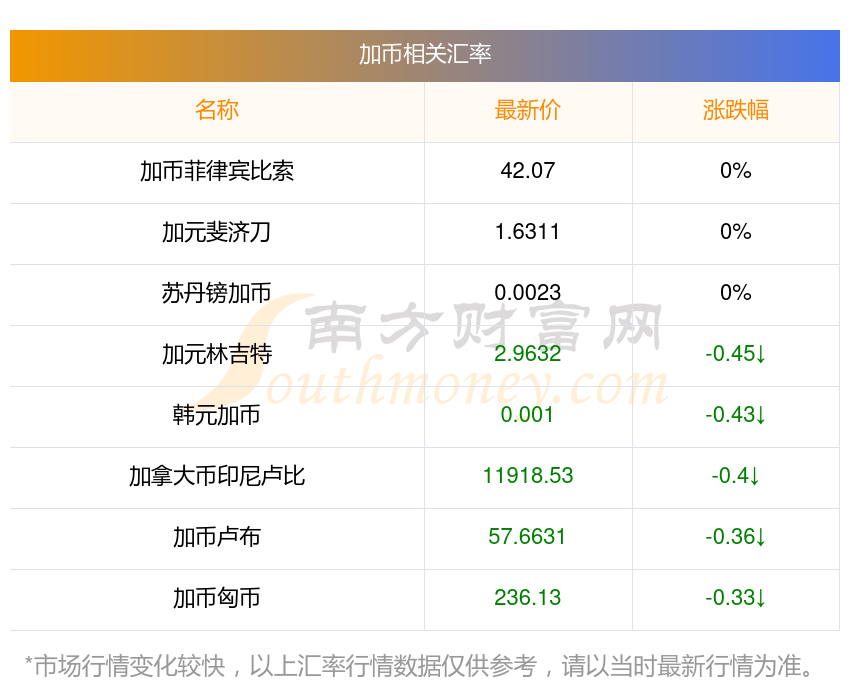Click the 加拿大币印尼卢比 row name

(217, 476)
